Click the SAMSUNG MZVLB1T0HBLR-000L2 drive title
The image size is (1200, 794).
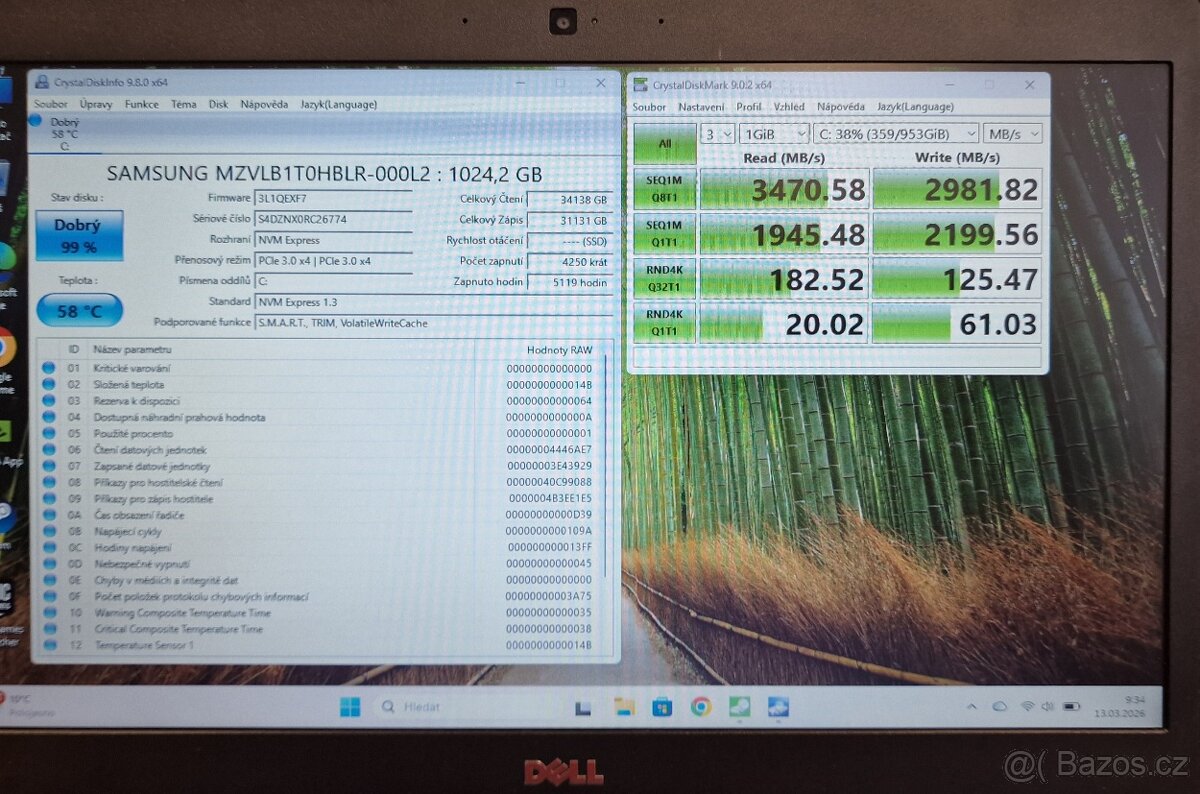click(325, 172)
